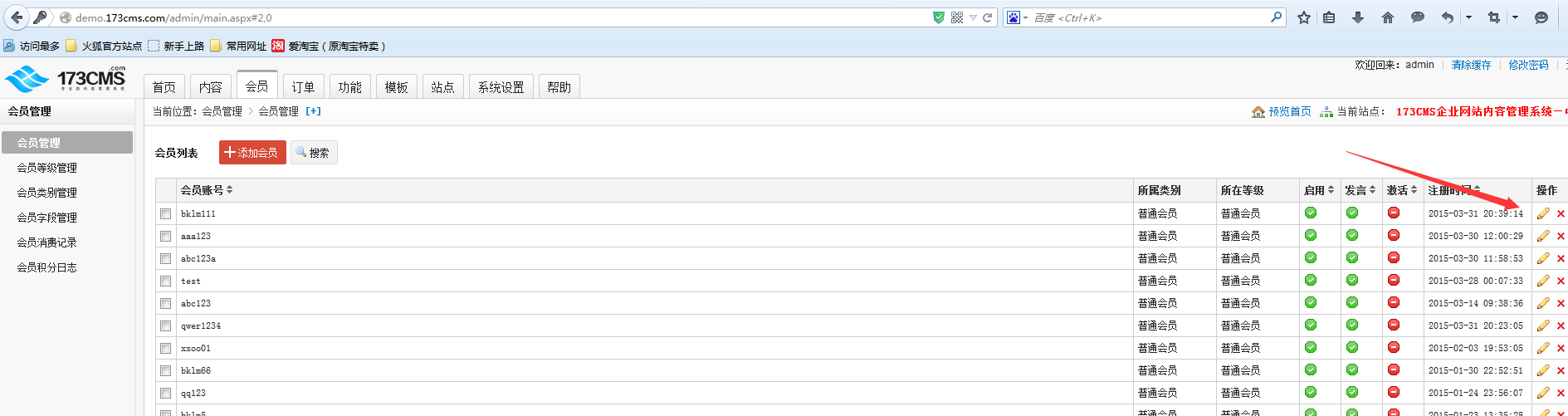Image resolution: width=1568 pixels, height=416 pixels.
Task: Click the red 添加会员 button
Action: 252,153
